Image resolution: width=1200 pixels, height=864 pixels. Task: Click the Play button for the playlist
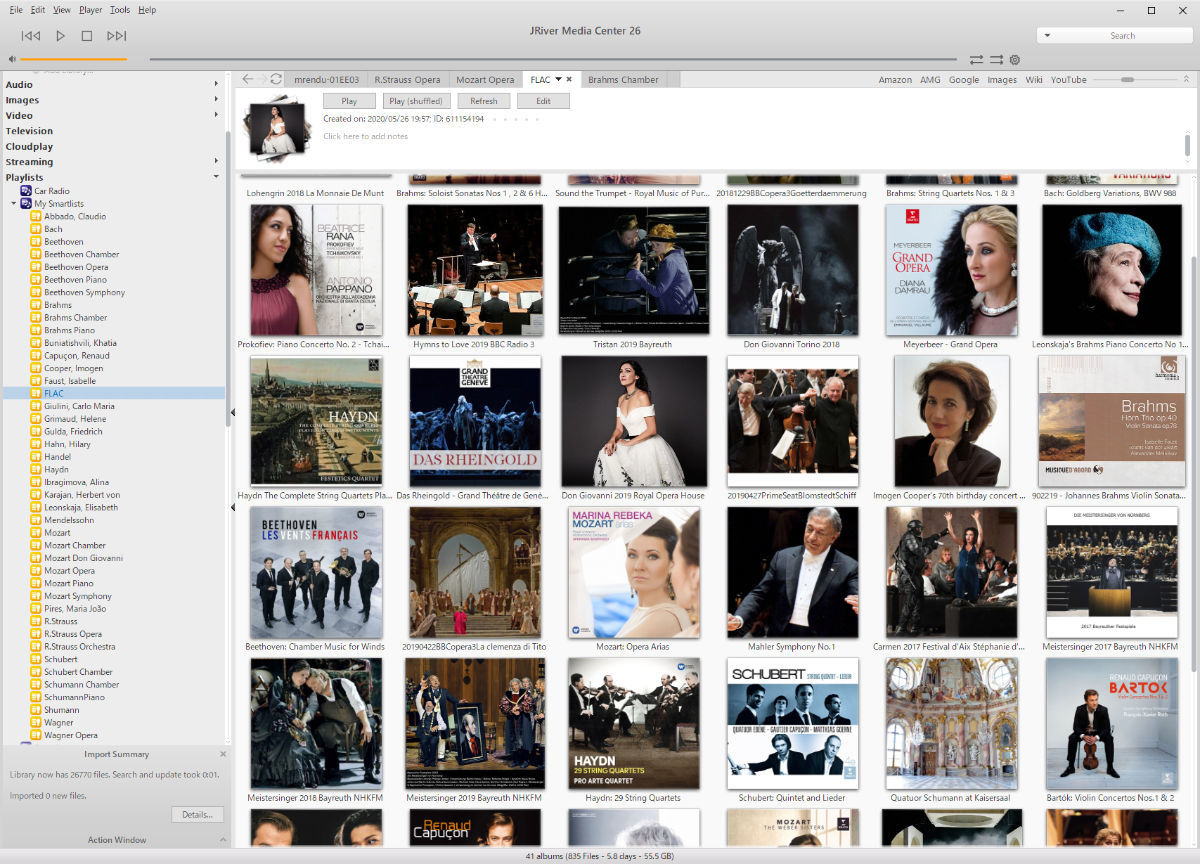pos(349,101)
